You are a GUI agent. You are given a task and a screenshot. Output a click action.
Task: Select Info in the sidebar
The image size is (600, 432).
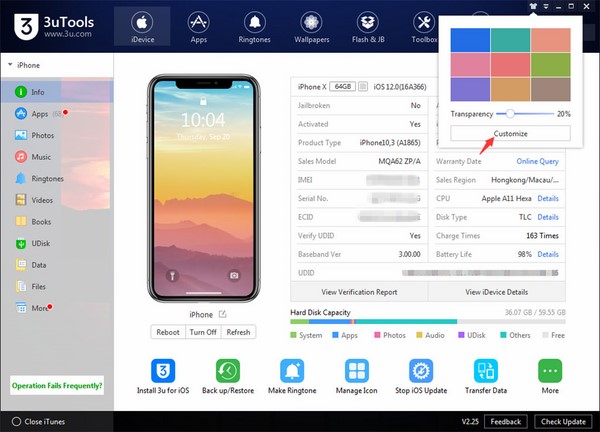click(57, 92)
